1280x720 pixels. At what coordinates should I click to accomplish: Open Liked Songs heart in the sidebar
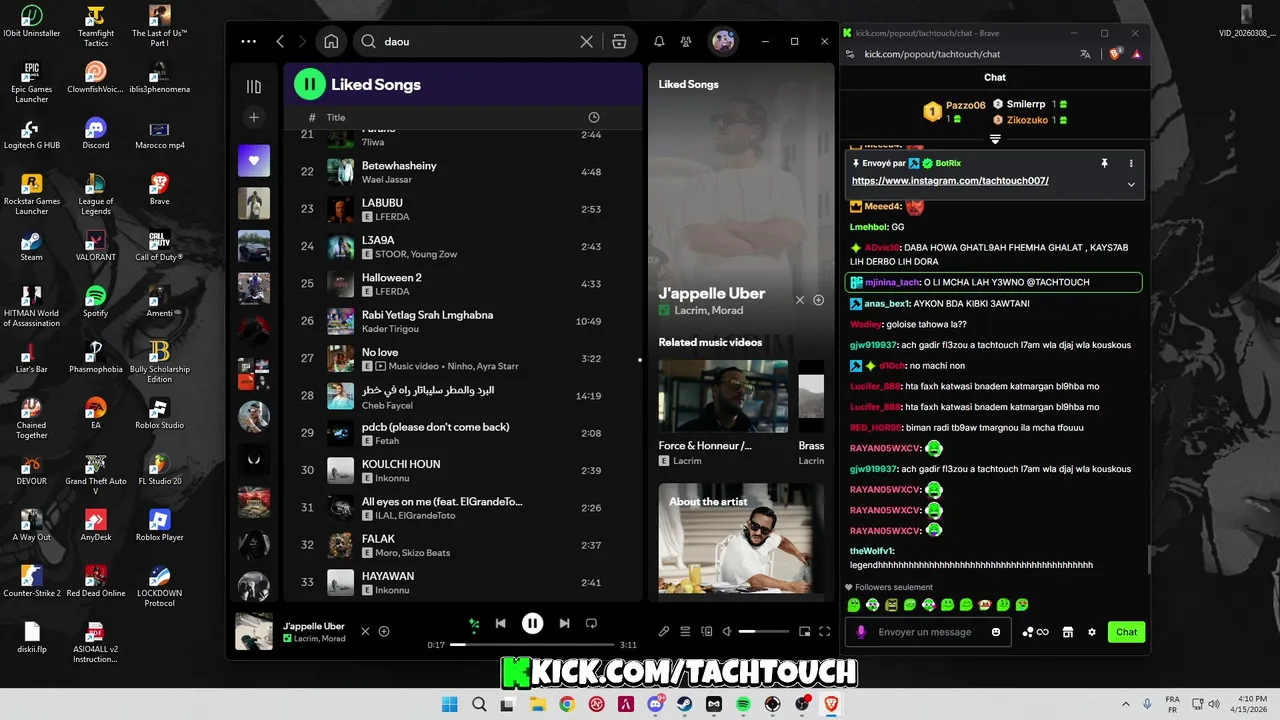click(254, 160)
